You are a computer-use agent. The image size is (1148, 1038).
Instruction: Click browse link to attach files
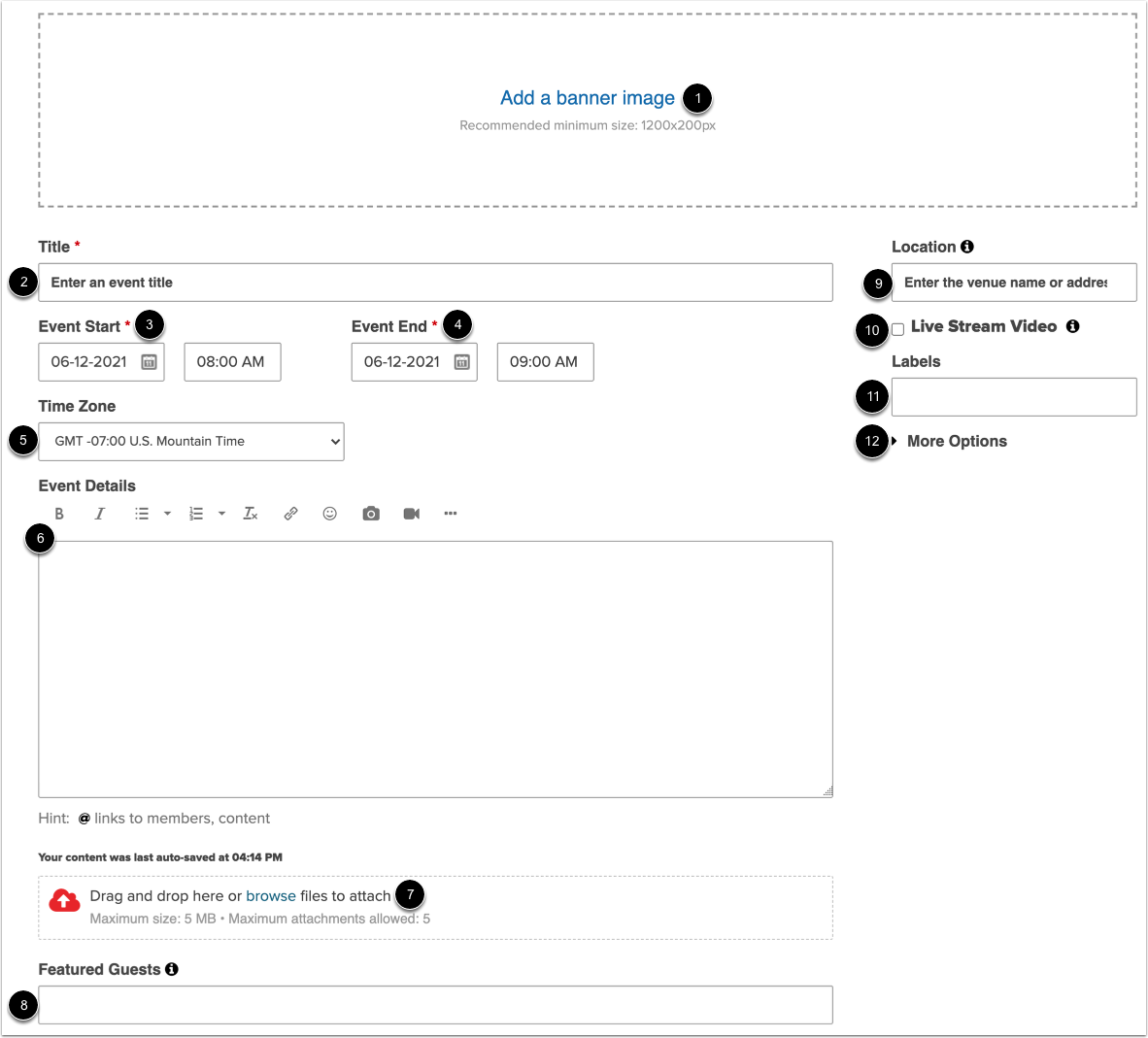(271, 896)
